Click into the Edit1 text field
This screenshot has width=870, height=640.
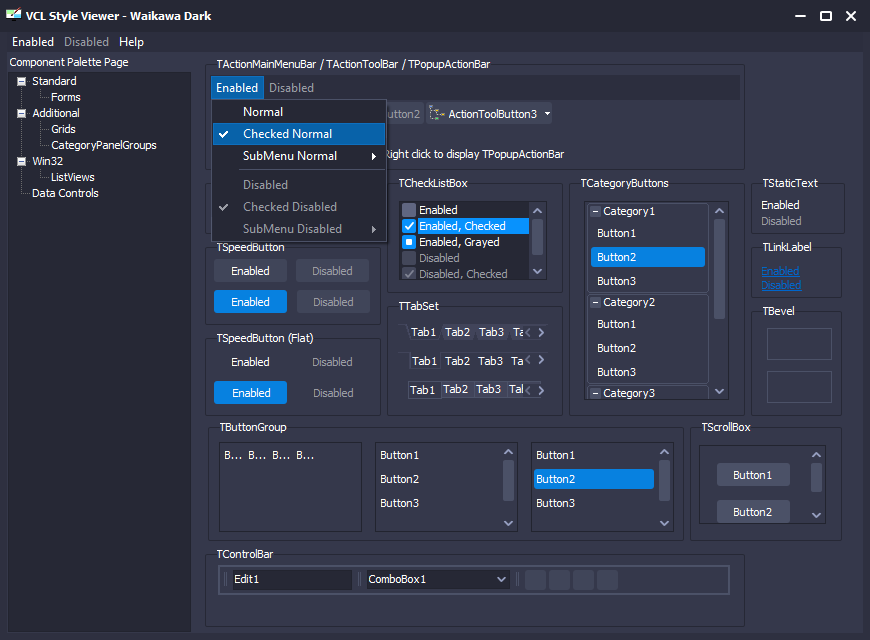(x=292, y=579)
